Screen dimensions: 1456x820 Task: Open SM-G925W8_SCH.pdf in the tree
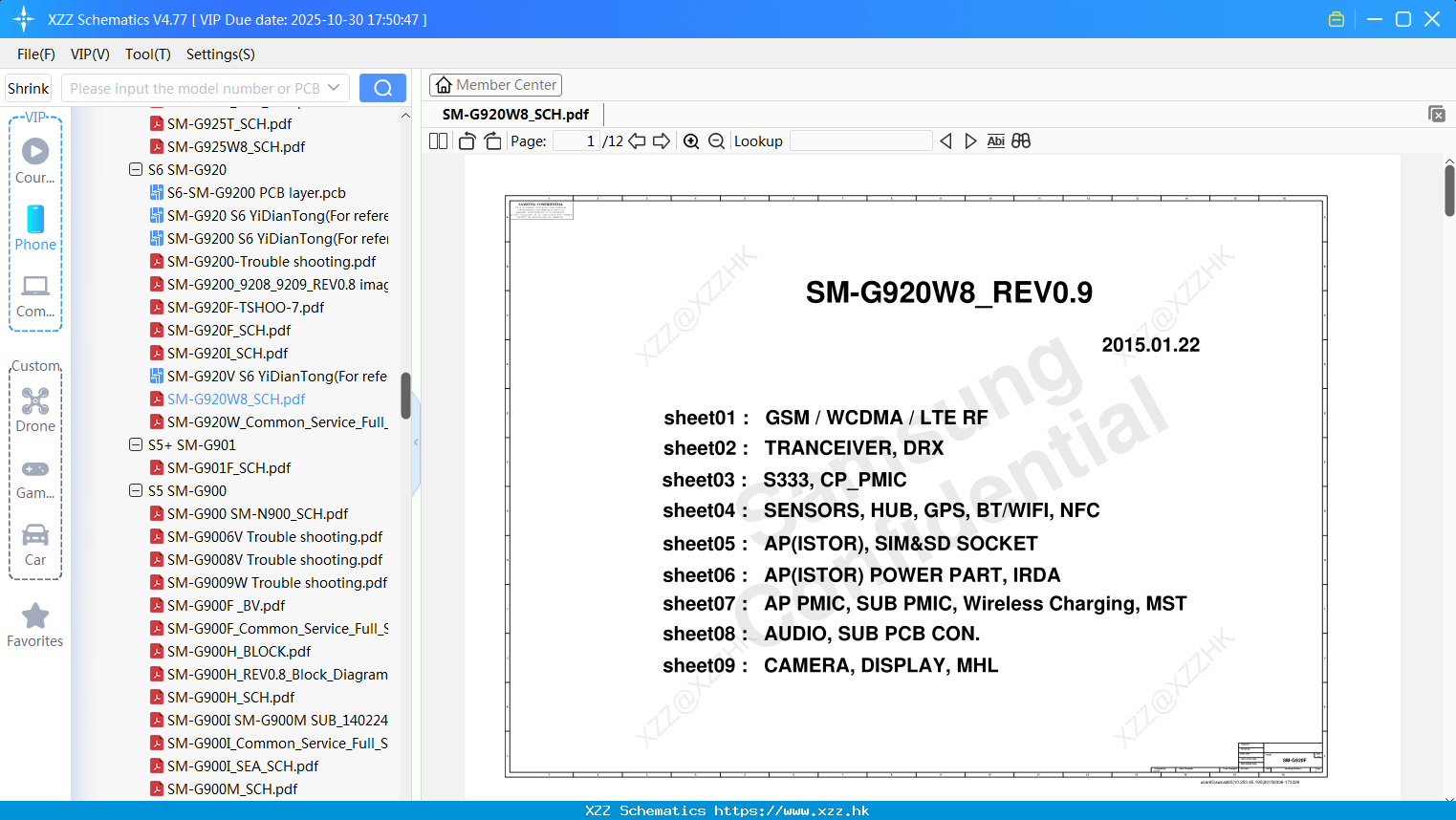[236, 146]
